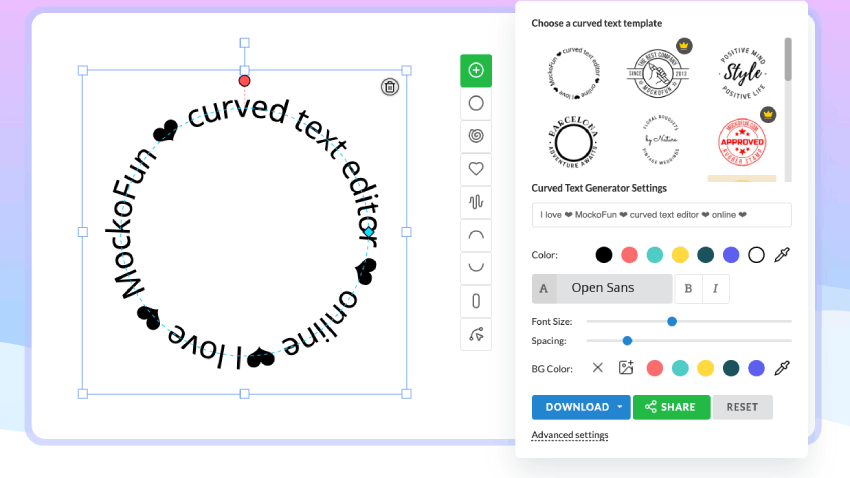Choose purple BG color swatch
The height and width of the screenshot is (478, 850).
click(x=756, y=369)
